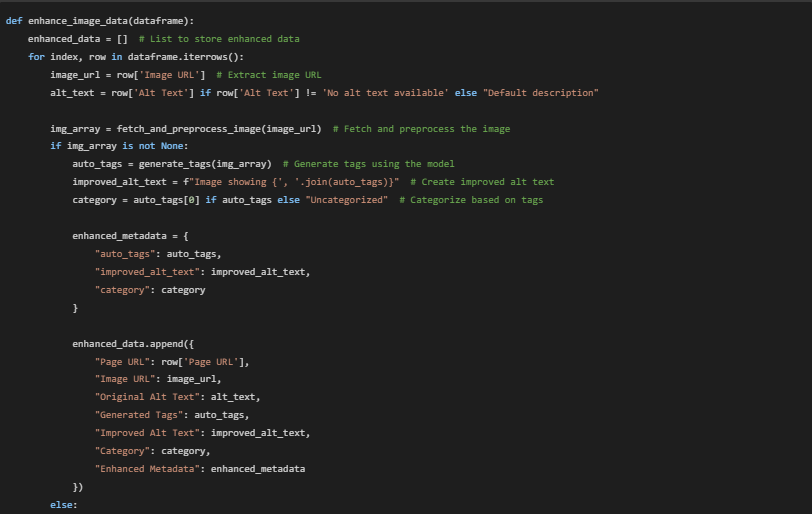The height and width of the screenshot is (514, 812).
Task: Click the 'alt_text' variable being assigned
Action: (x=72, y=93)
